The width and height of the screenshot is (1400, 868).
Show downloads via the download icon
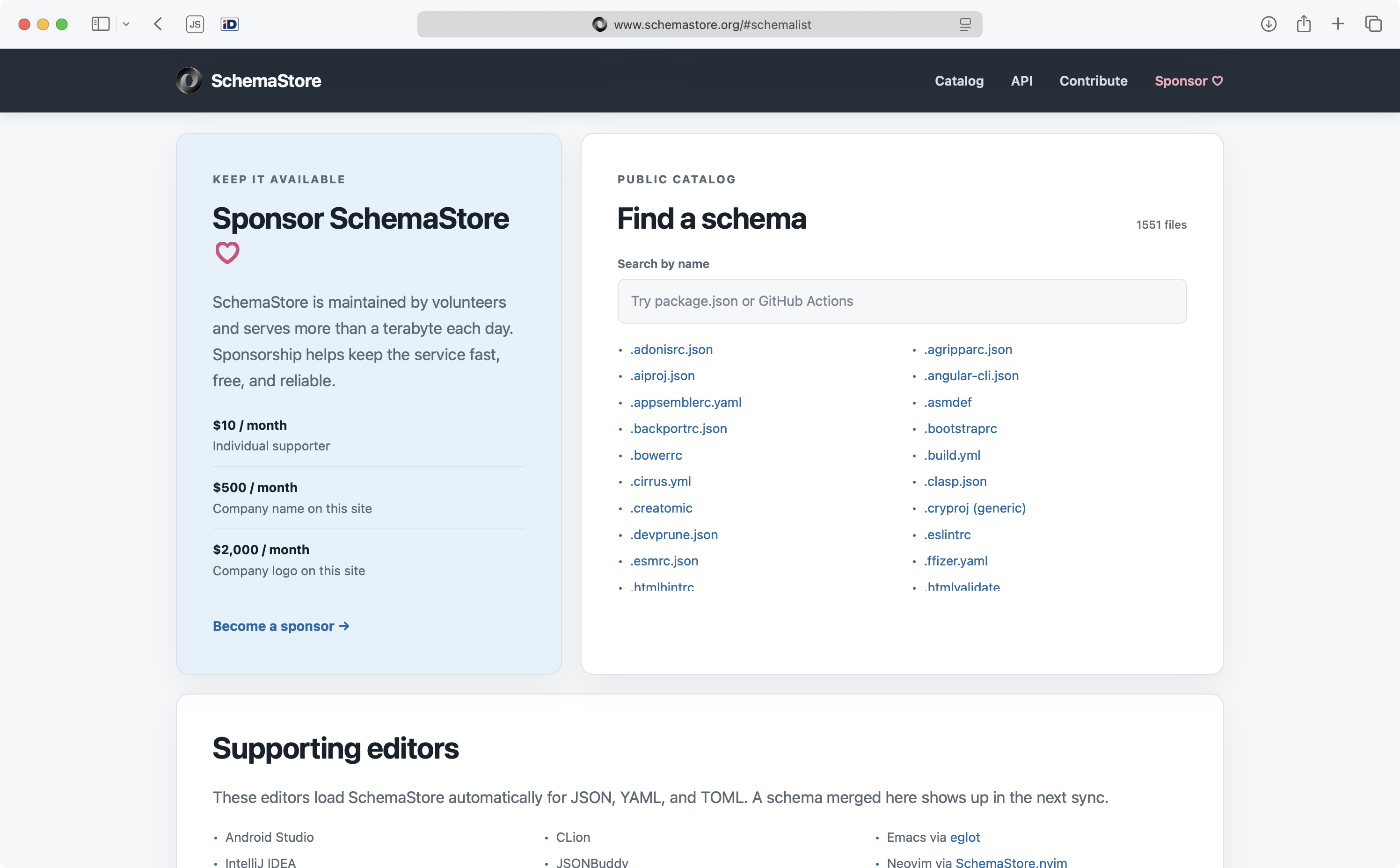click(1269, 24)
